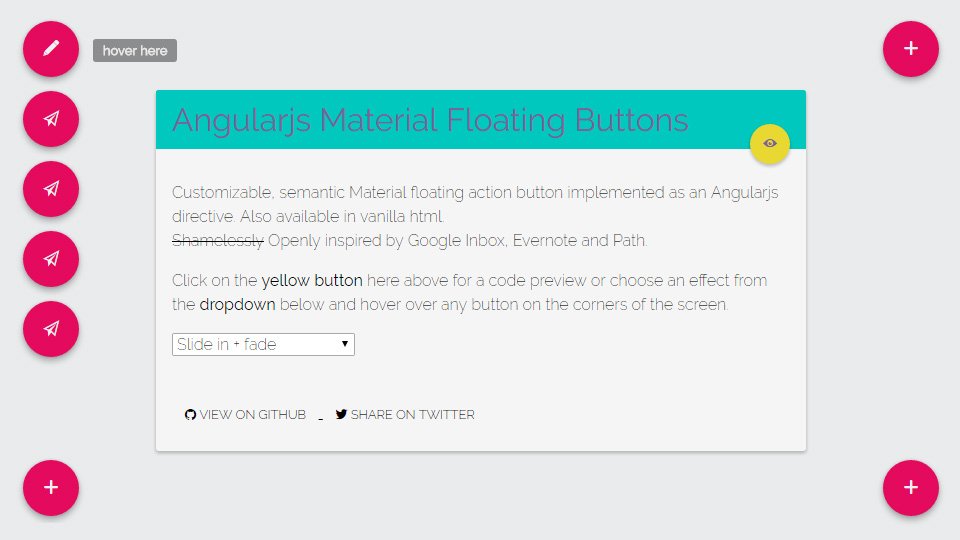Click the Twitter bird icon
The image size is (960, 540).
(x=341, y=414)
